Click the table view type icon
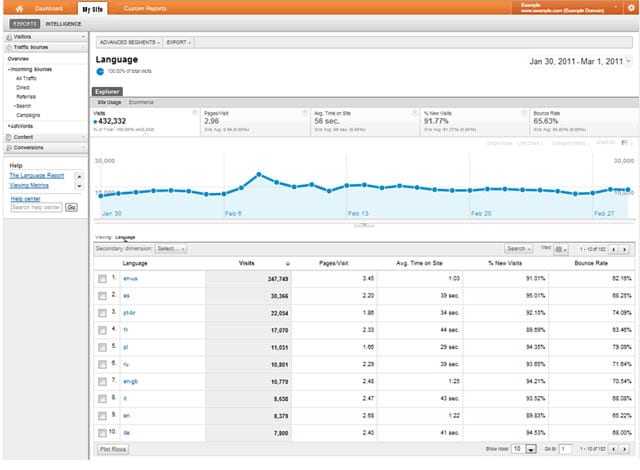 (x=561, y=248)
